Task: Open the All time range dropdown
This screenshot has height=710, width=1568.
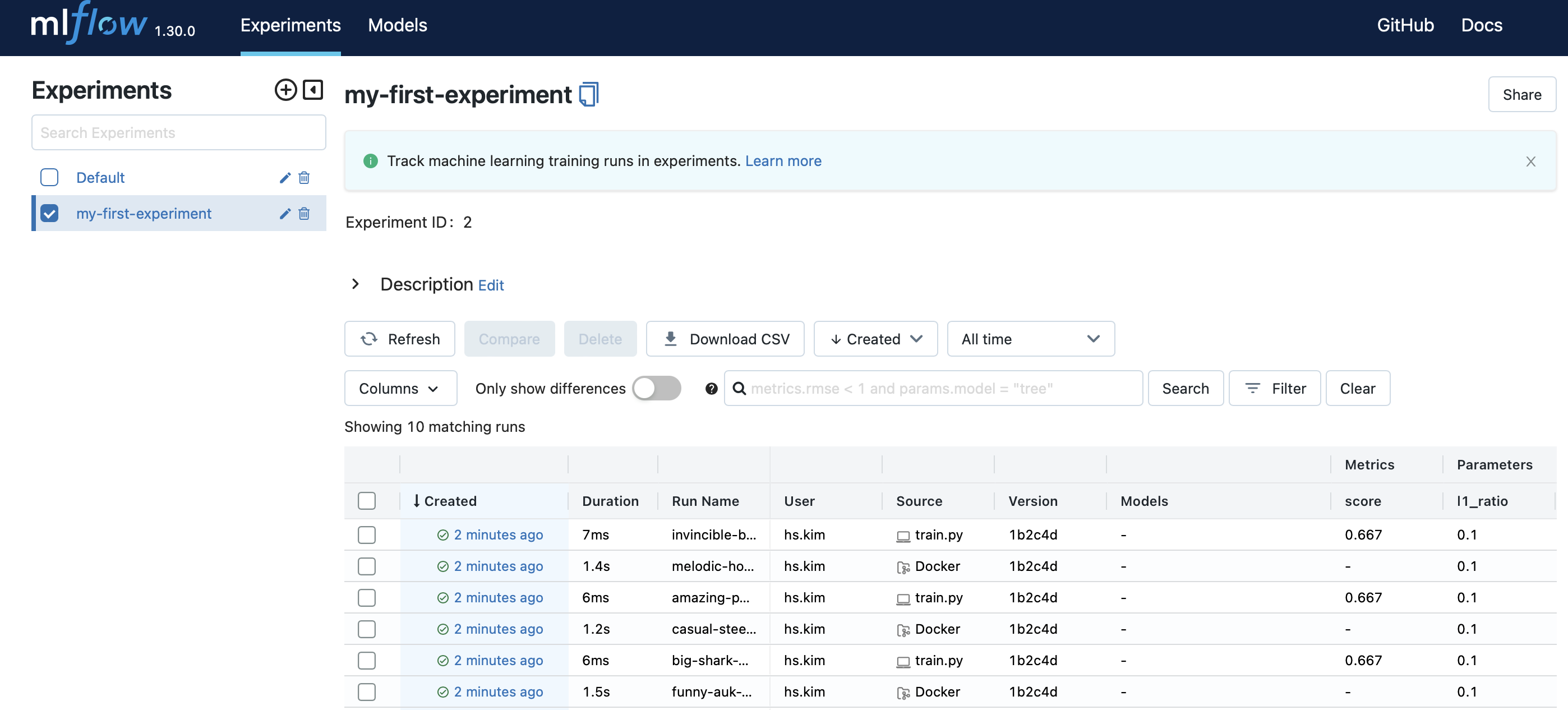Action: tap(1030, 339)
